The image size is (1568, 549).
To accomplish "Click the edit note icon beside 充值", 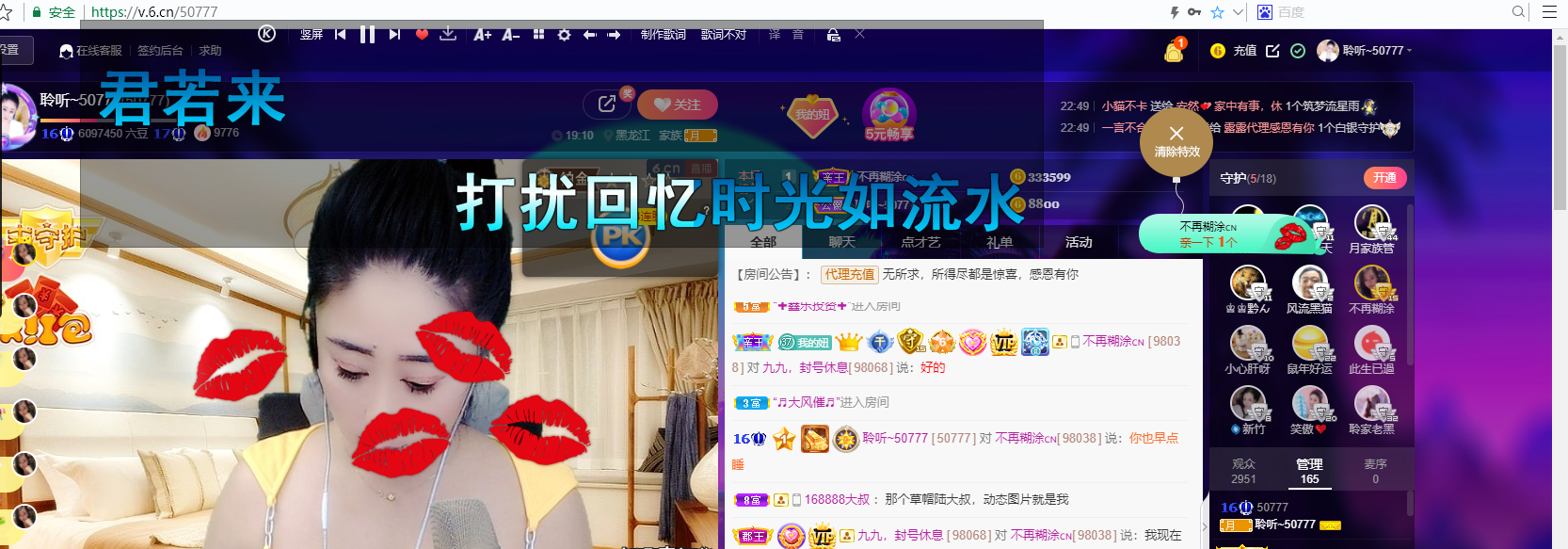I will coord(1272,51).
